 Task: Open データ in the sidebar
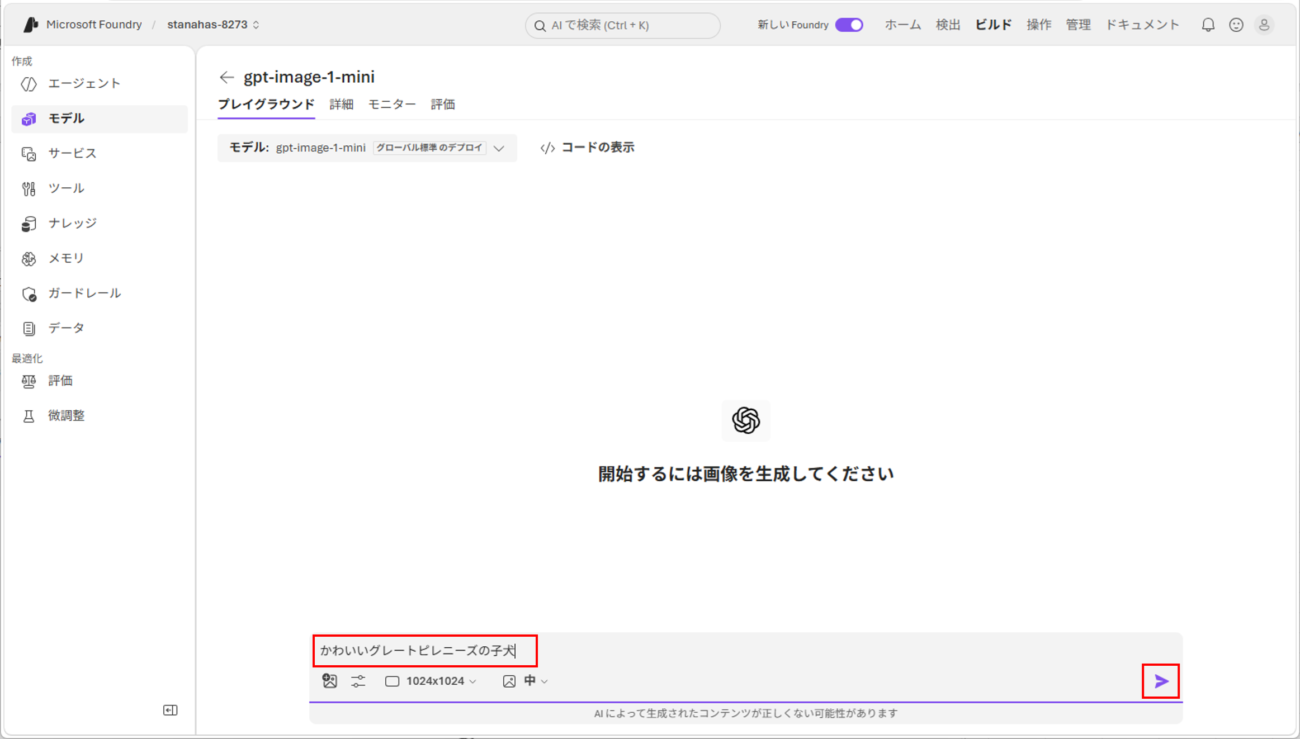point(99,329)
